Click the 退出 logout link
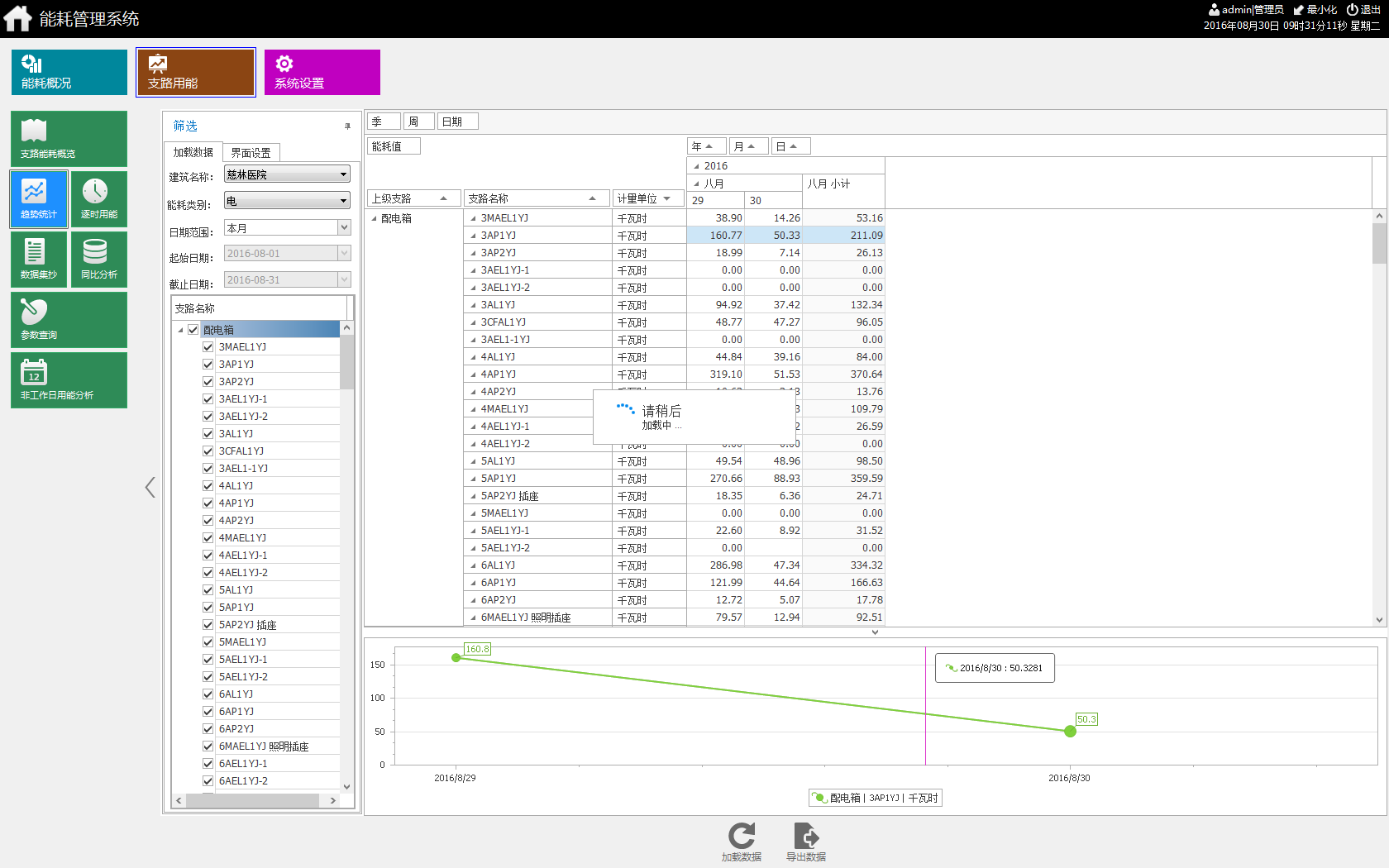The height and width of the screenshot is (868, 1389). click(1363, 10)
